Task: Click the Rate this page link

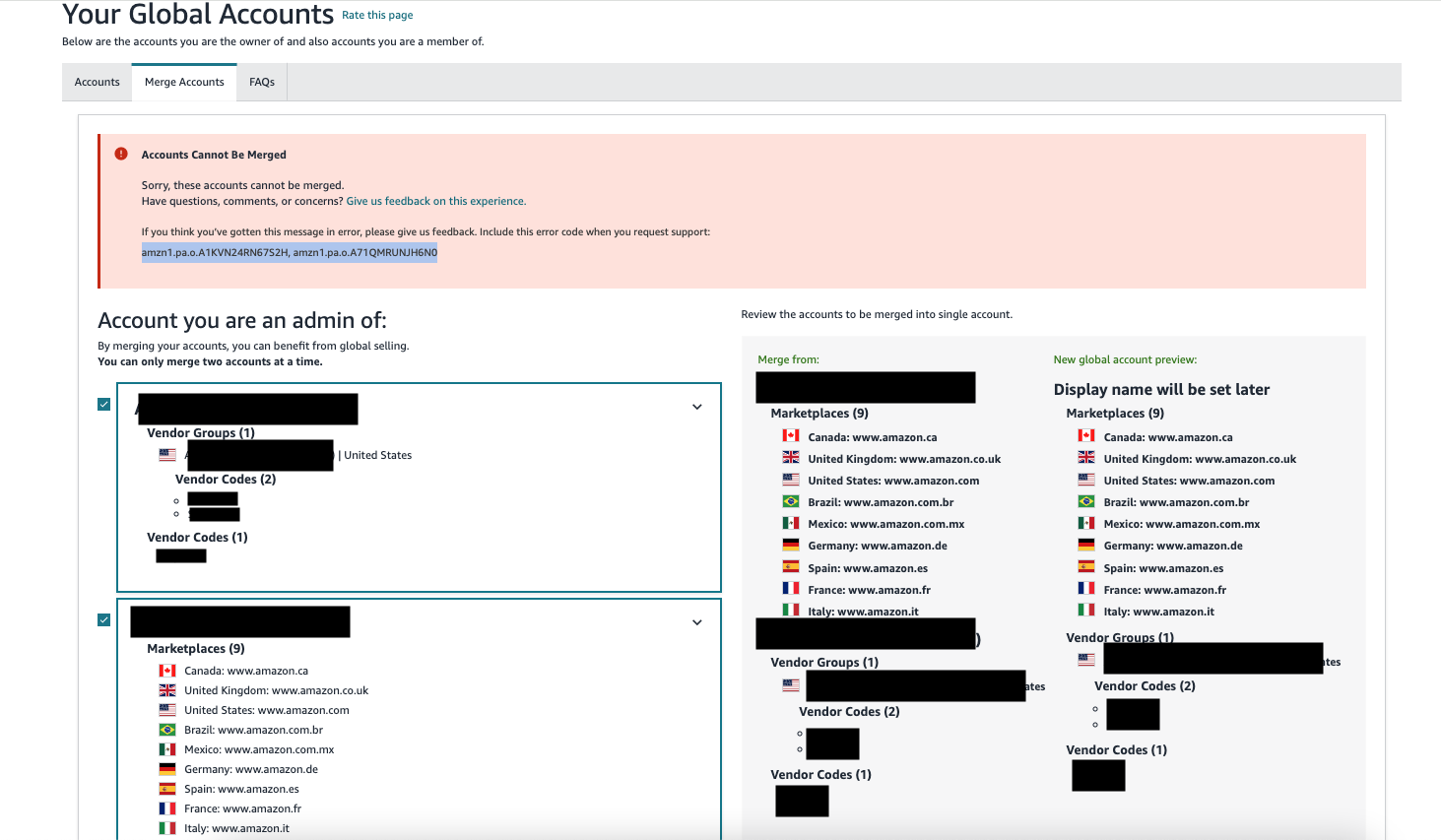Action: click(377, 15)
